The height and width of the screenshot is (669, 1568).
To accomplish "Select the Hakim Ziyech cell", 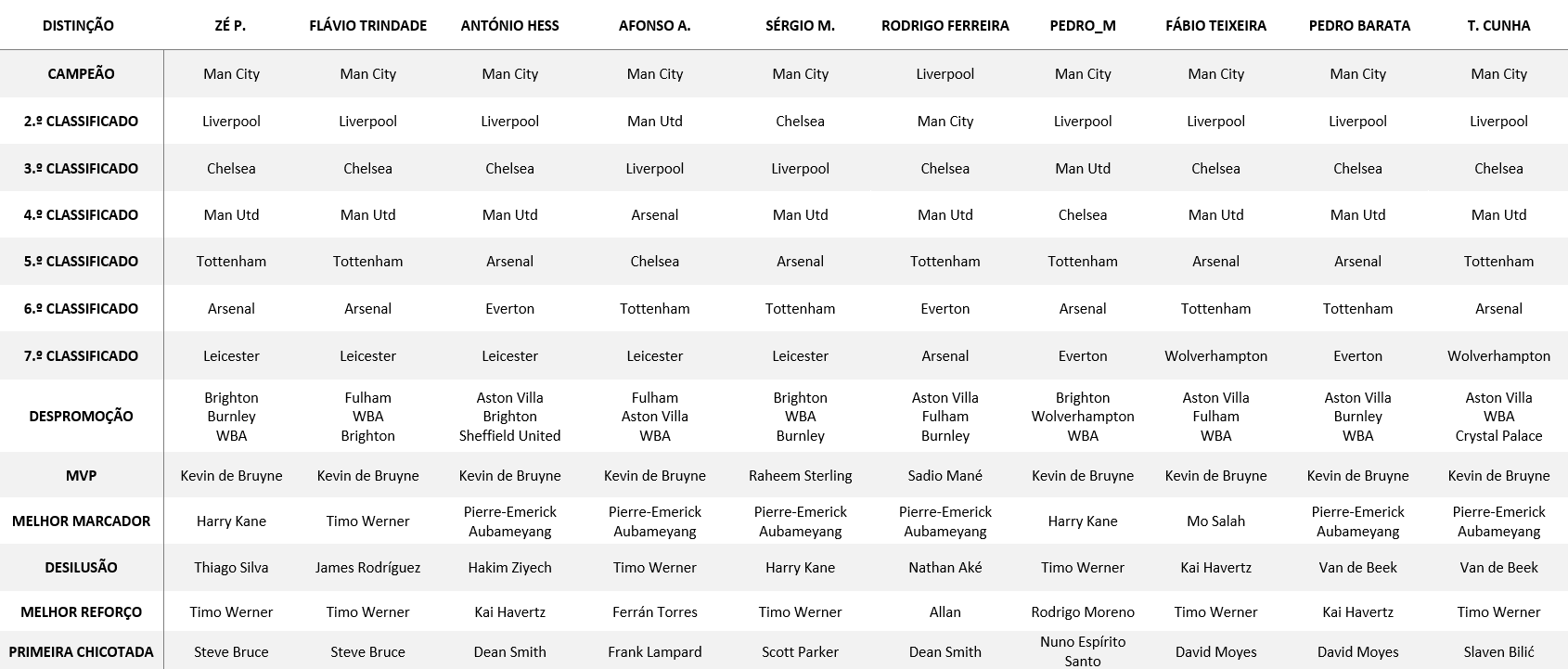I will pos(509,568).
